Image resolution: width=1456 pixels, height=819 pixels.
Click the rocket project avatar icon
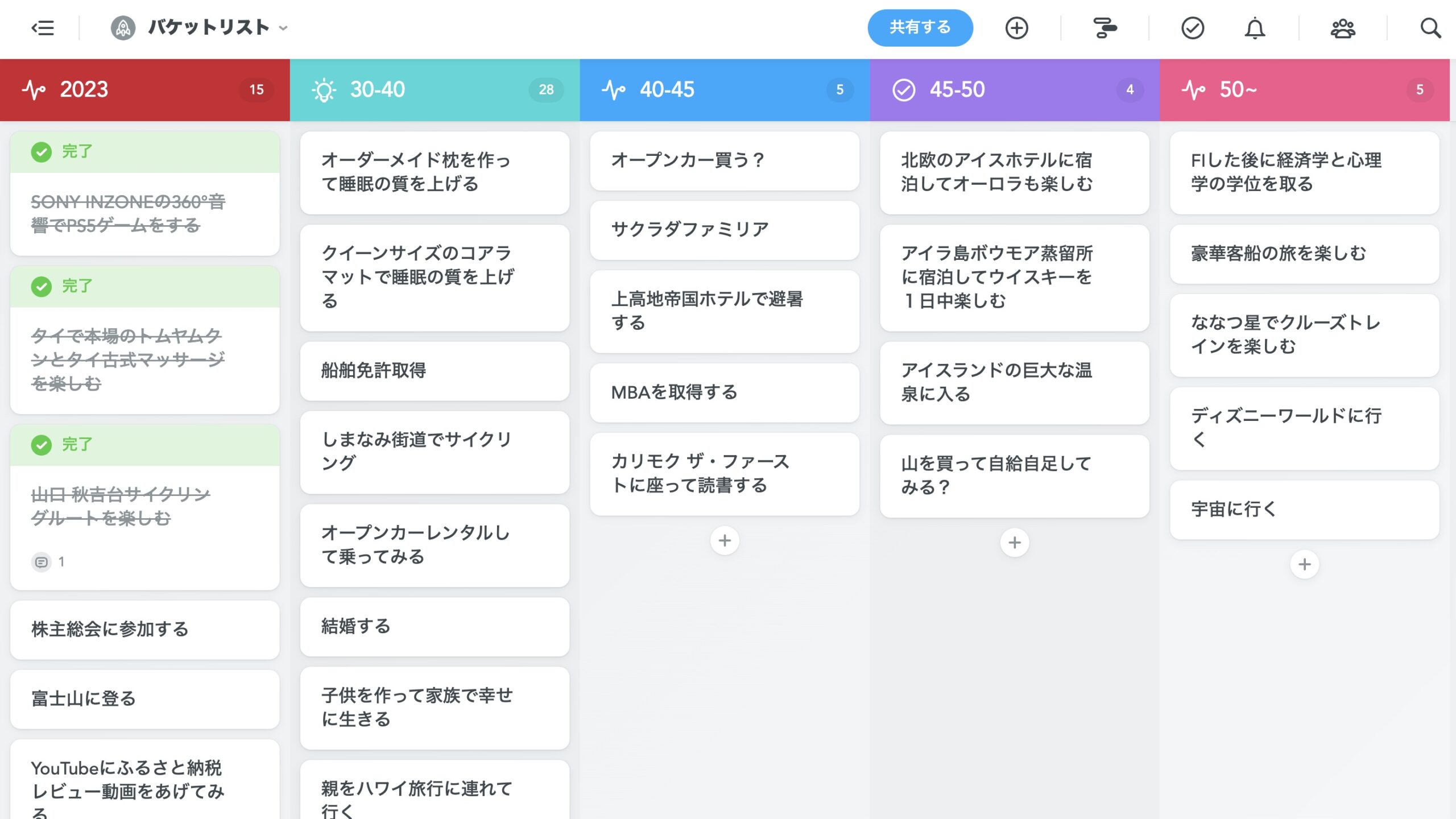tap(123, 27)
